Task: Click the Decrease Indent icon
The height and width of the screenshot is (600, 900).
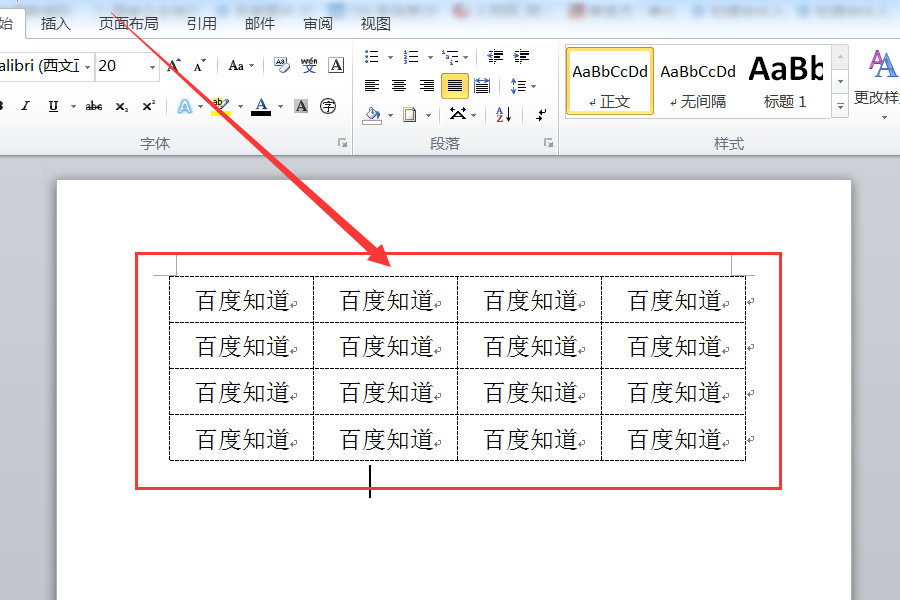Action: point(495,56)
